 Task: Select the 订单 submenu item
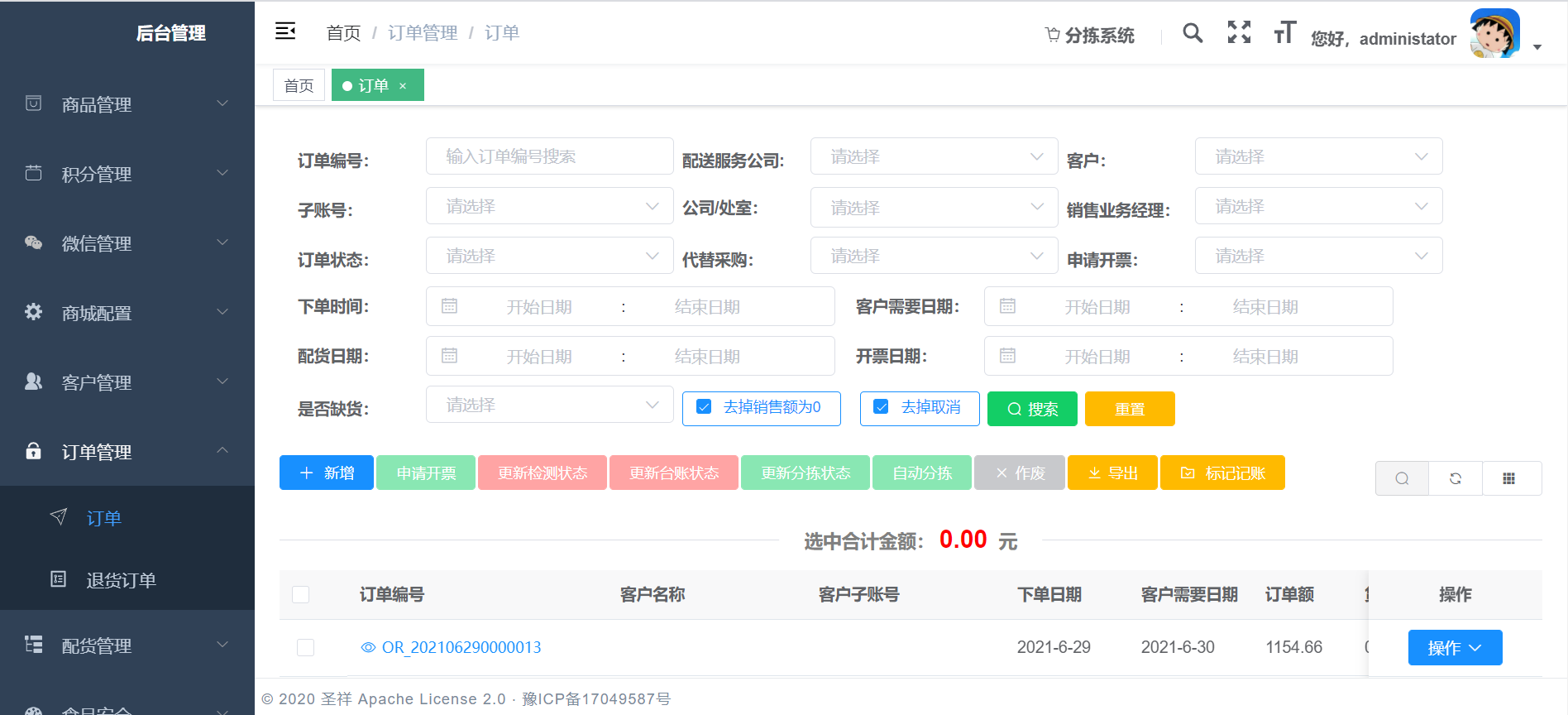click(127, 517)
